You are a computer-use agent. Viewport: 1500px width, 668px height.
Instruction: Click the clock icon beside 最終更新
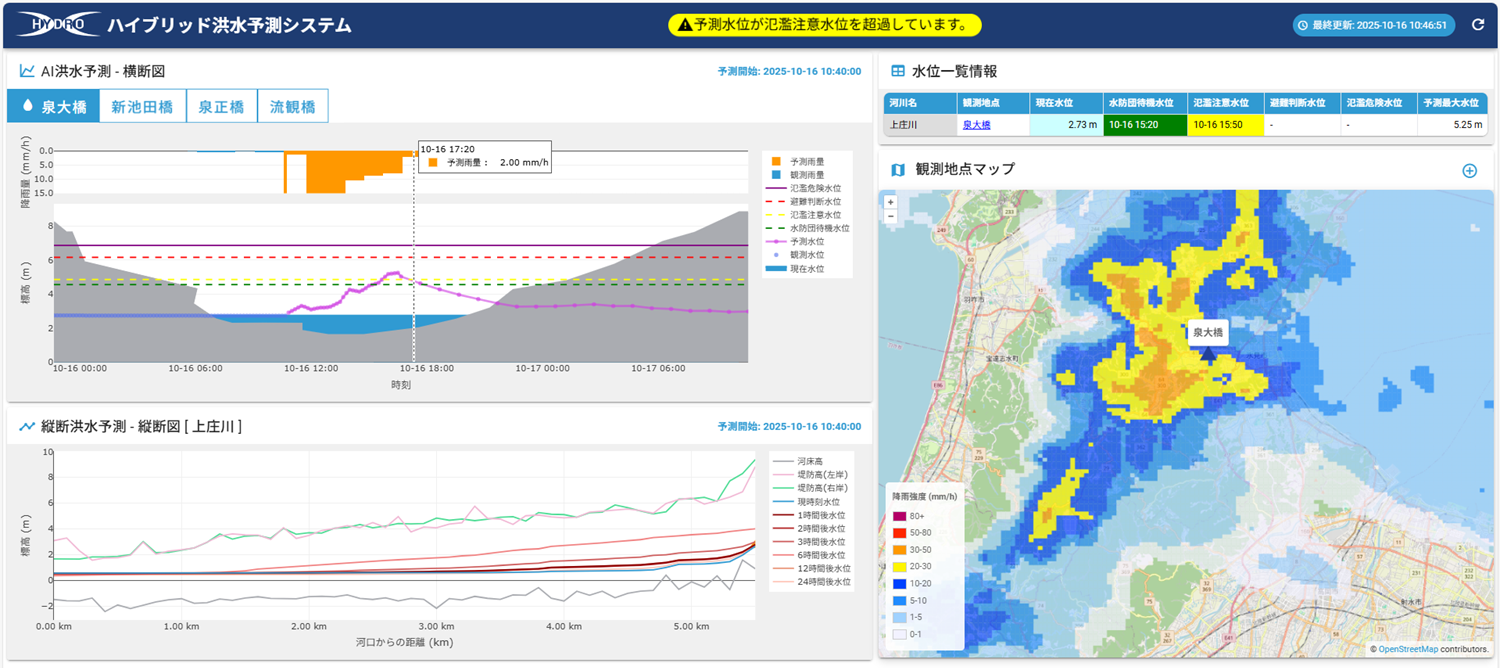click(1302, 25)
